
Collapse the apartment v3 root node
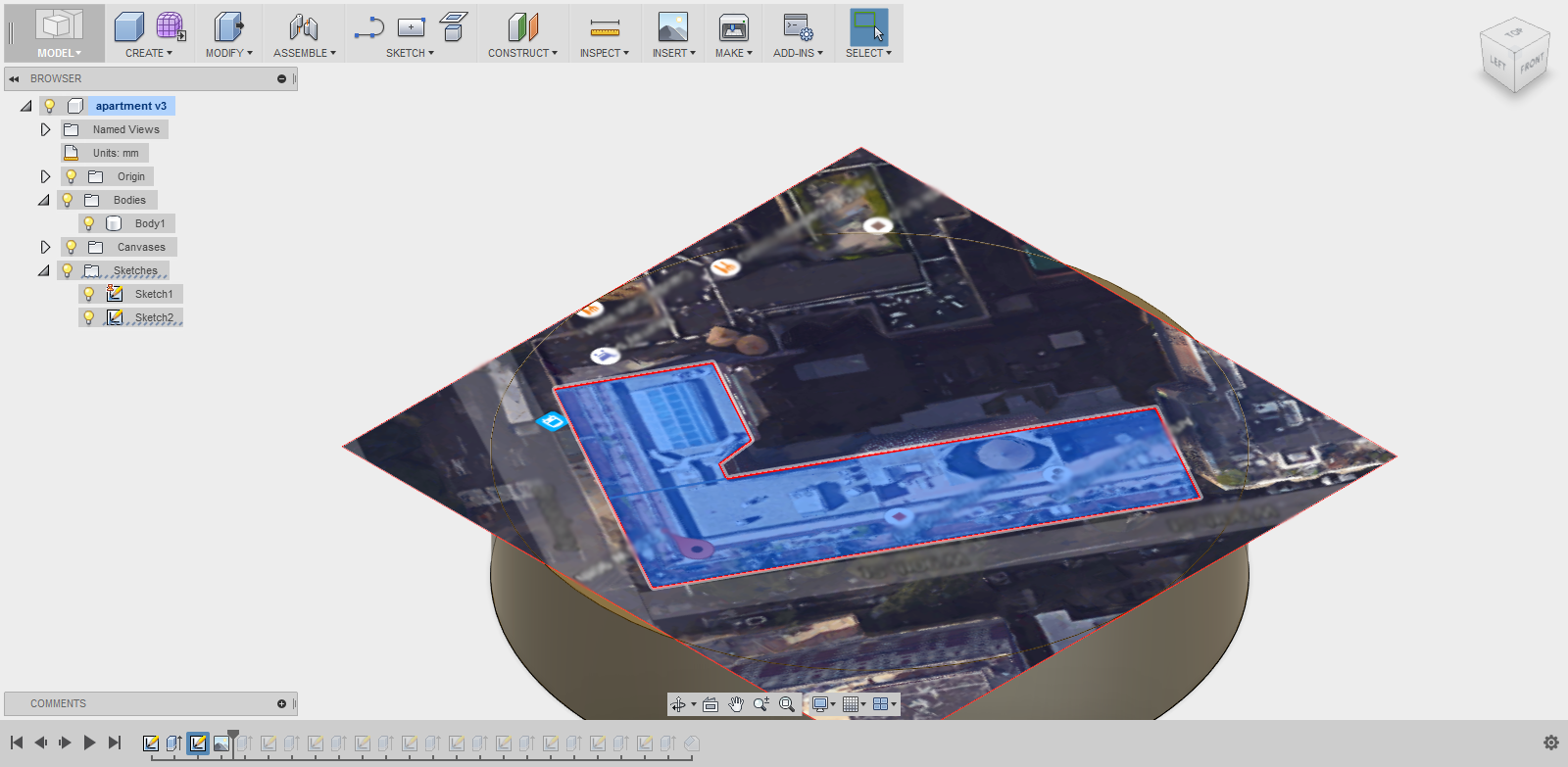[x=26, y=106]
